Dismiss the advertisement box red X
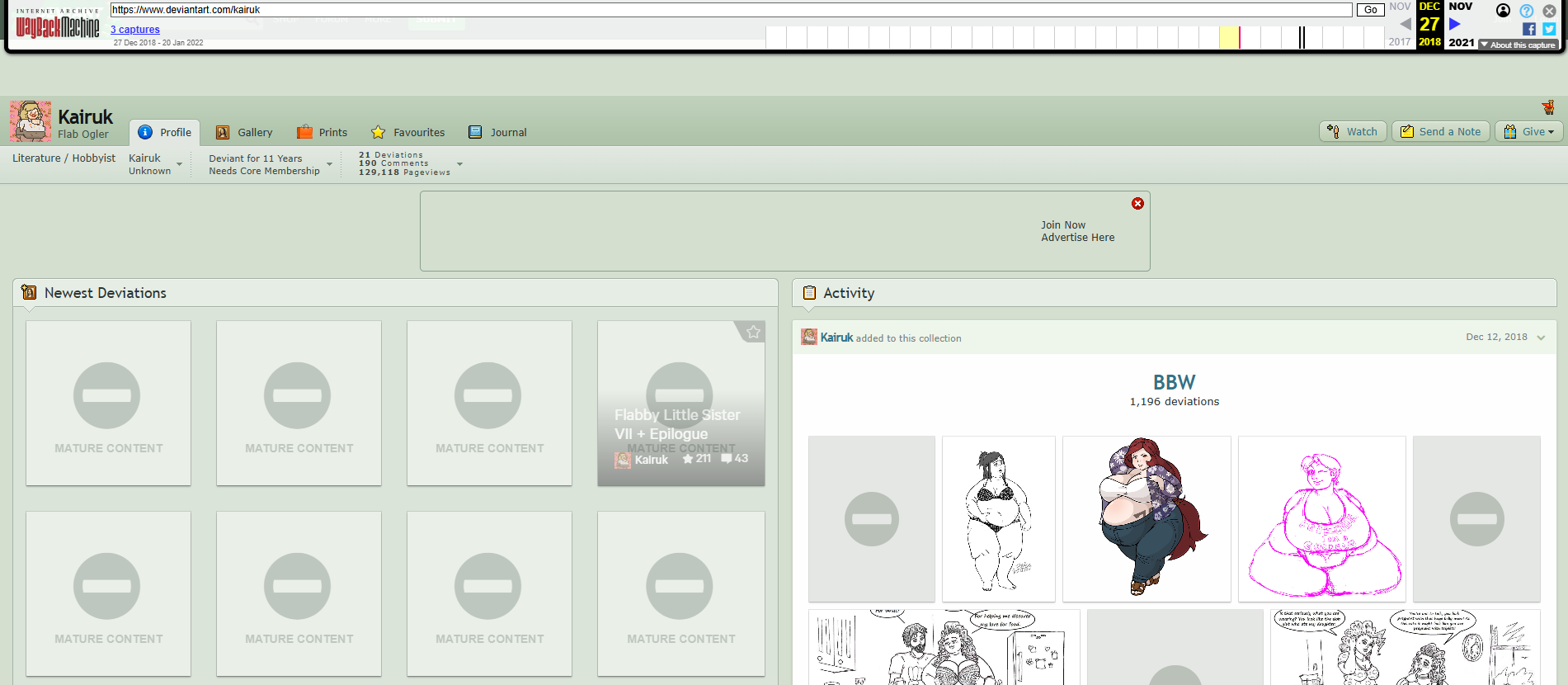The width and height of the screenshot is (1568, 685). coord(1137,204)
